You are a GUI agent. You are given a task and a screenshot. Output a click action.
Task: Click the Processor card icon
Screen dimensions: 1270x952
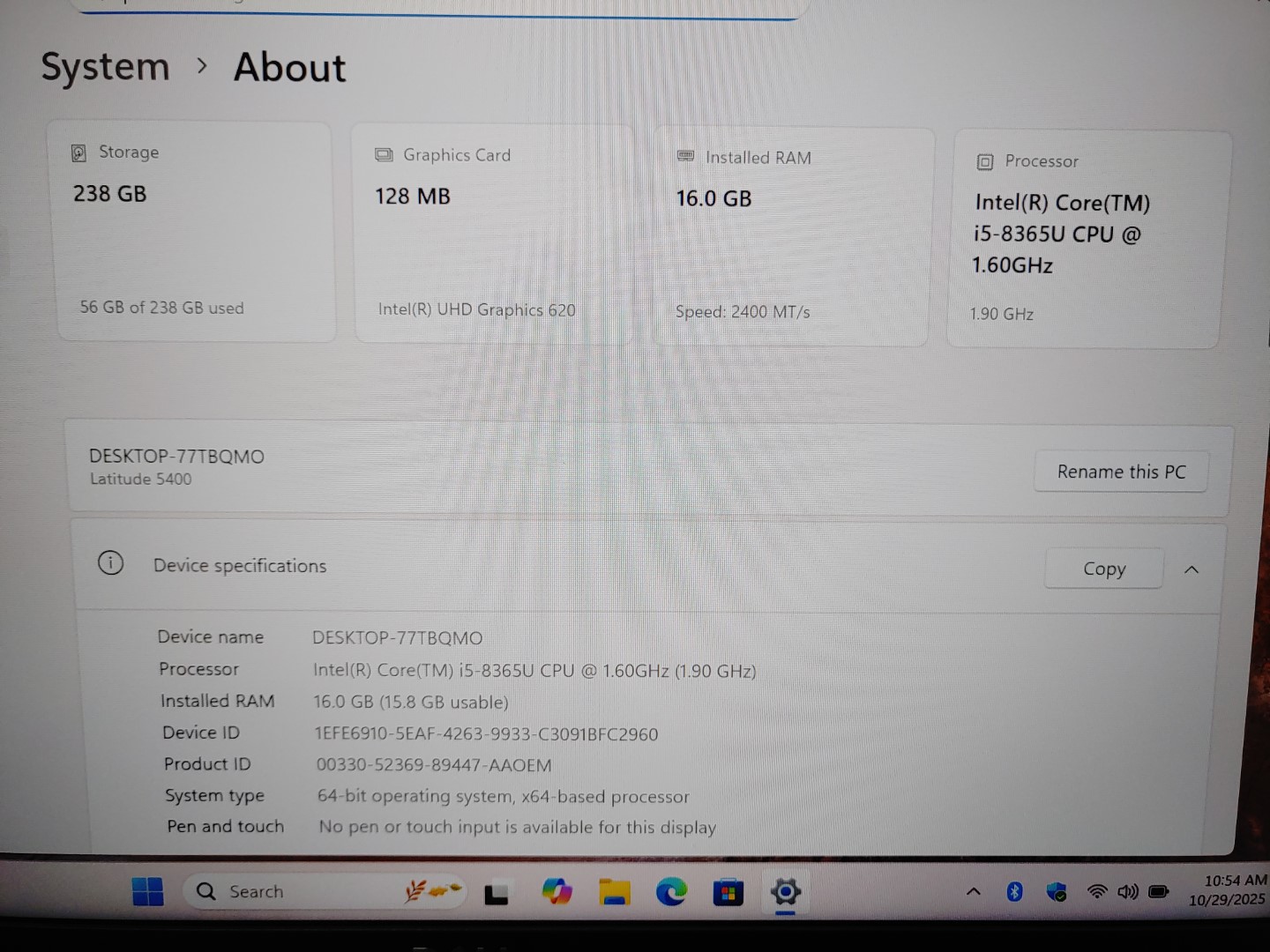click(985, 162)
